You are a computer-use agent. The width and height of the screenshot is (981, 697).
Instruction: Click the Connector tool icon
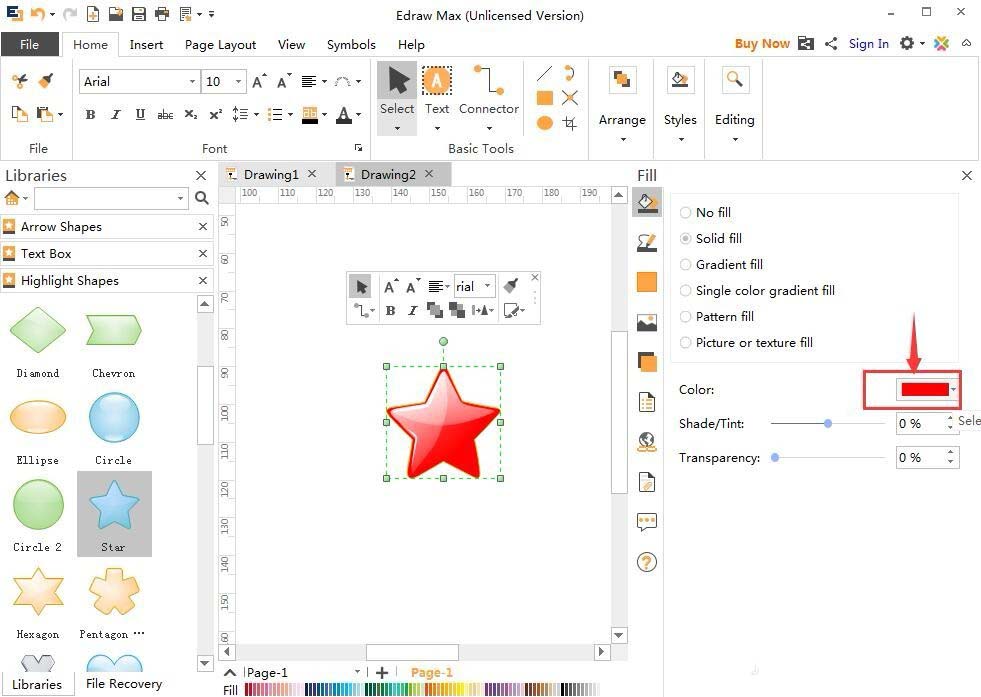tap(488, 81)
